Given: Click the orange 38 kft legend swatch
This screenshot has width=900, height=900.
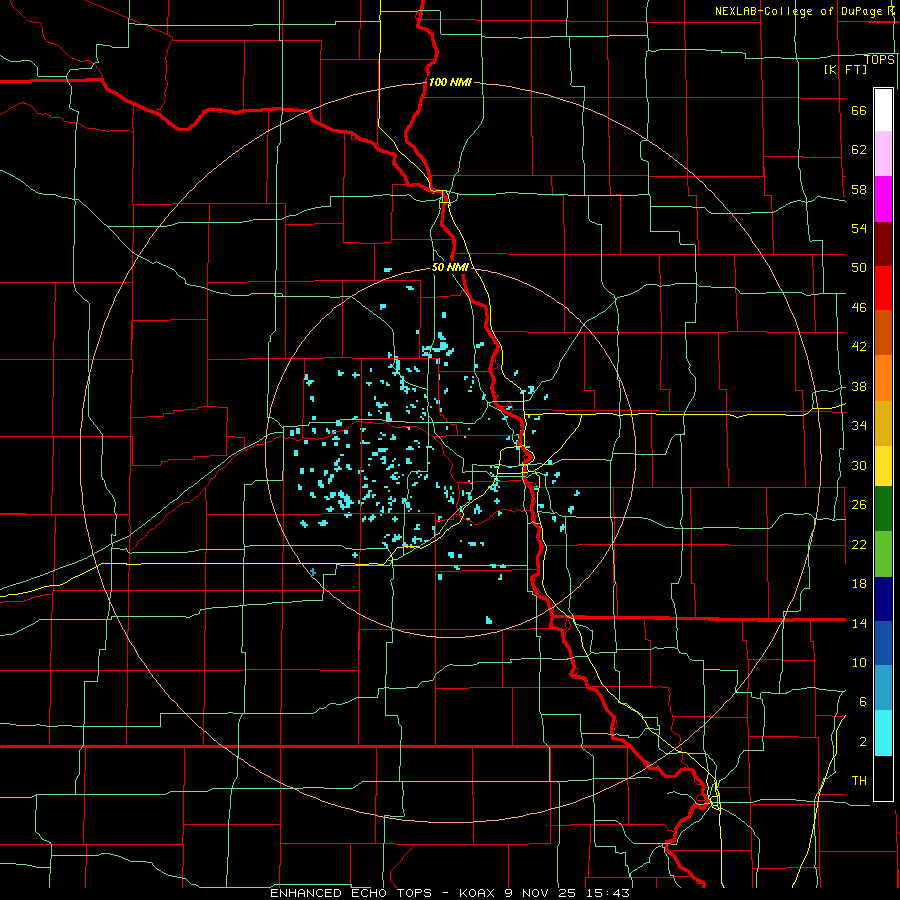Looking at the screenshot, I should 883,378.
